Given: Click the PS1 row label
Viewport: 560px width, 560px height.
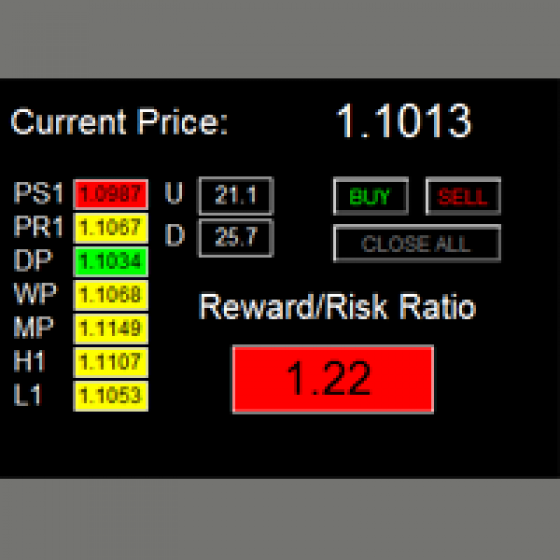Looking at the screenshot, I should click(x=39, y=193).
